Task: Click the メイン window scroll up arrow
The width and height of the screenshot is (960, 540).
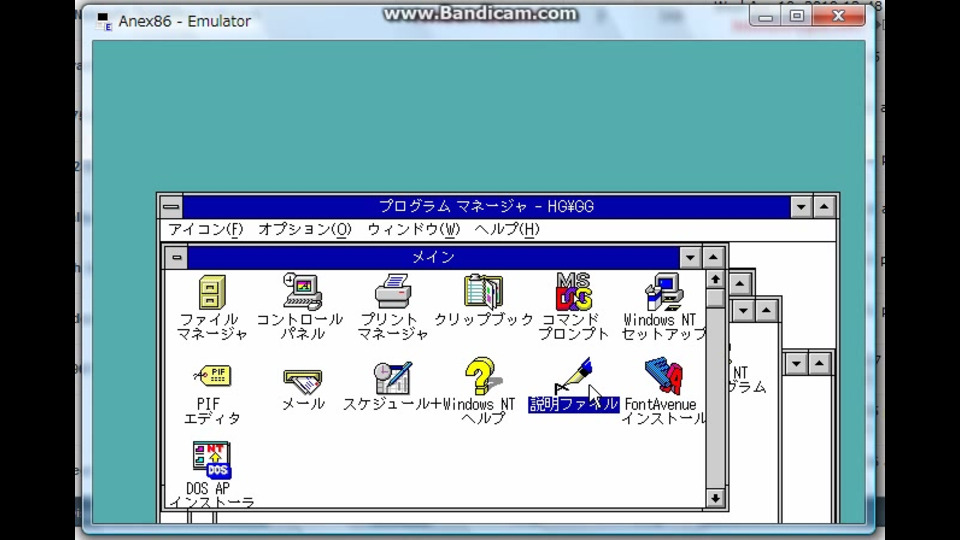Action: coord(715,280)
